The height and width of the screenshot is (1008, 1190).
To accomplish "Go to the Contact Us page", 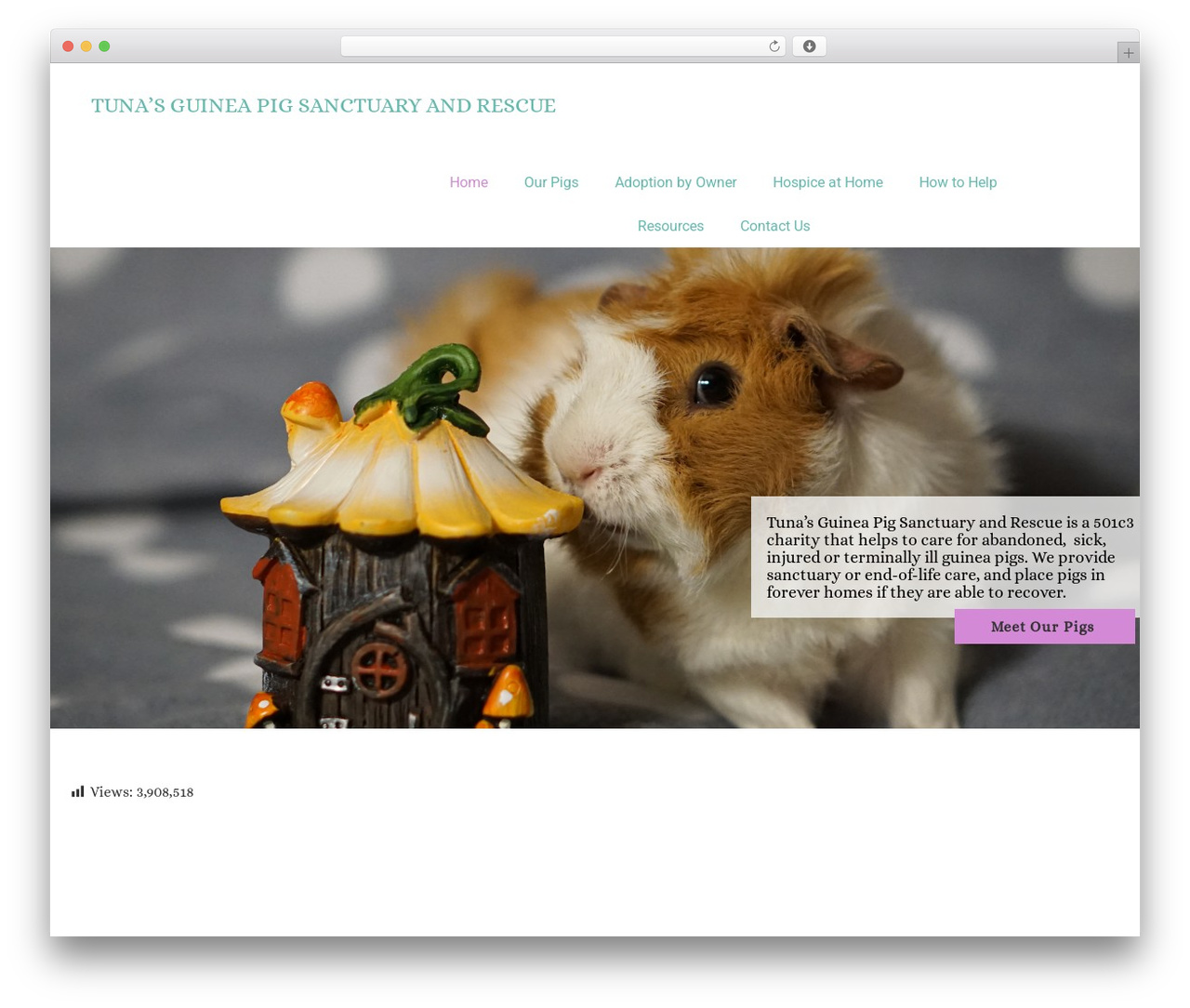I will tap(774, 226).
